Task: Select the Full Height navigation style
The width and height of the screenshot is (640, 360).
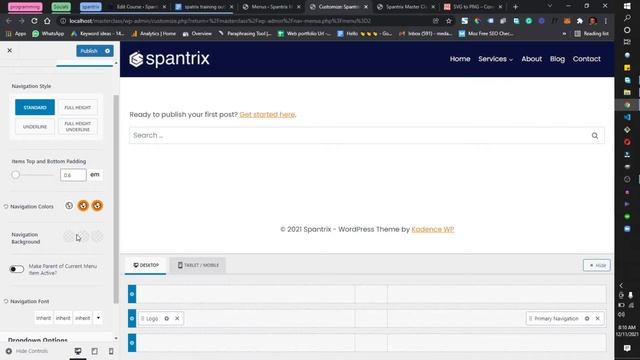Action: coord(78,107)
